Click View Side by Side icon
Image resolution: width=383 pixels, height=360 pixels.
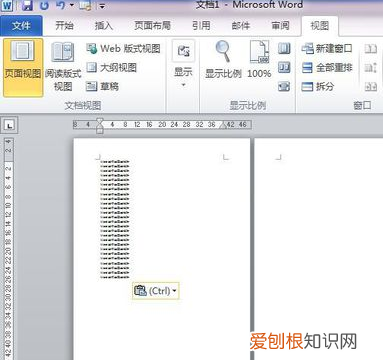coord(371,49)
